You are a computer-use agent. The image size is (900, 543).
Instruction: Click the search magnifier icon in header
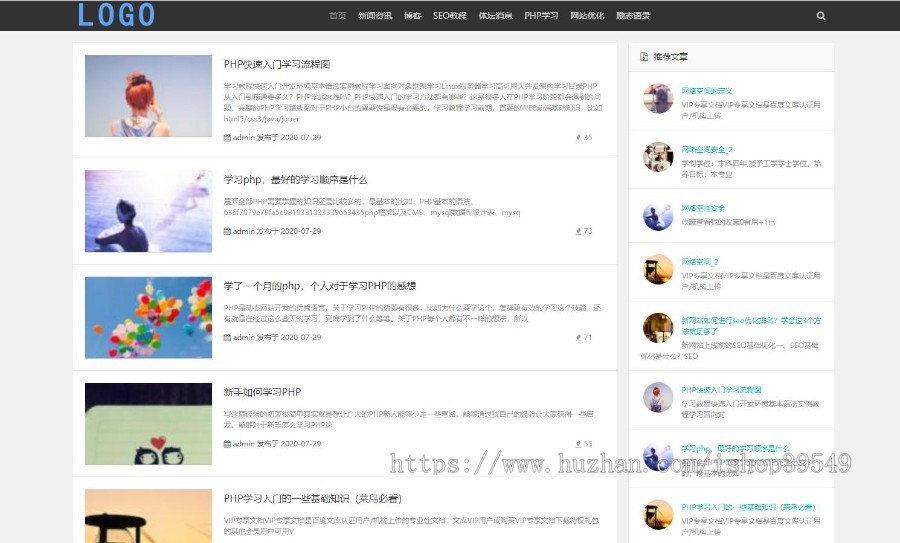(x=821, y=16)
